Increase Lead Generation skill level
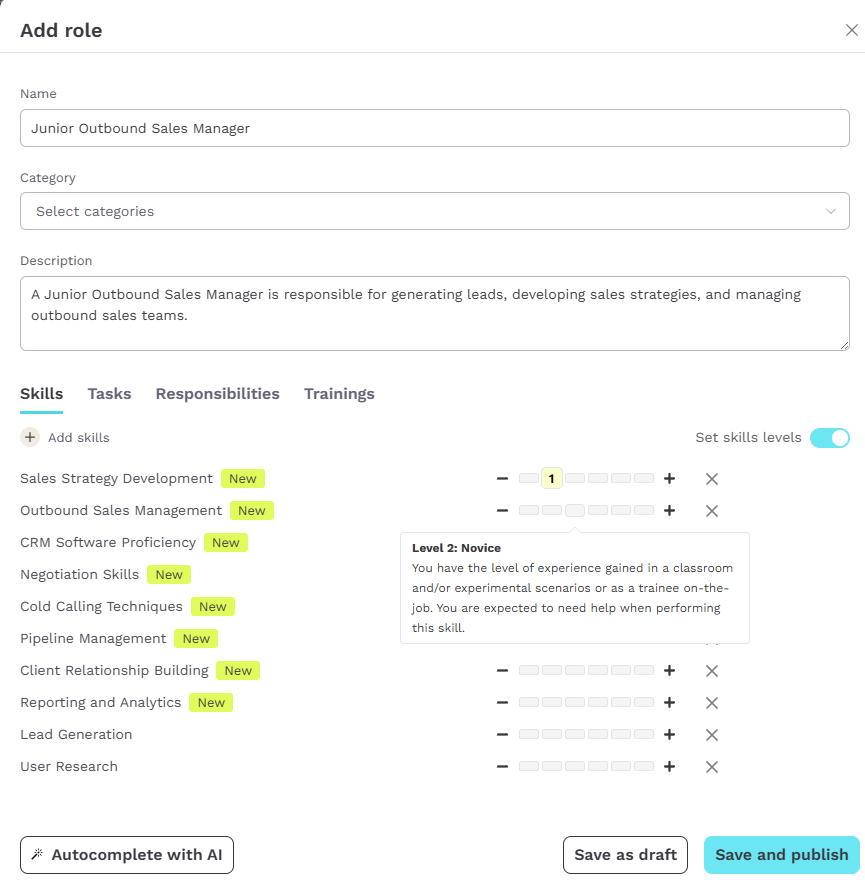This screenshot has height=880, width=865. (669, 735)
